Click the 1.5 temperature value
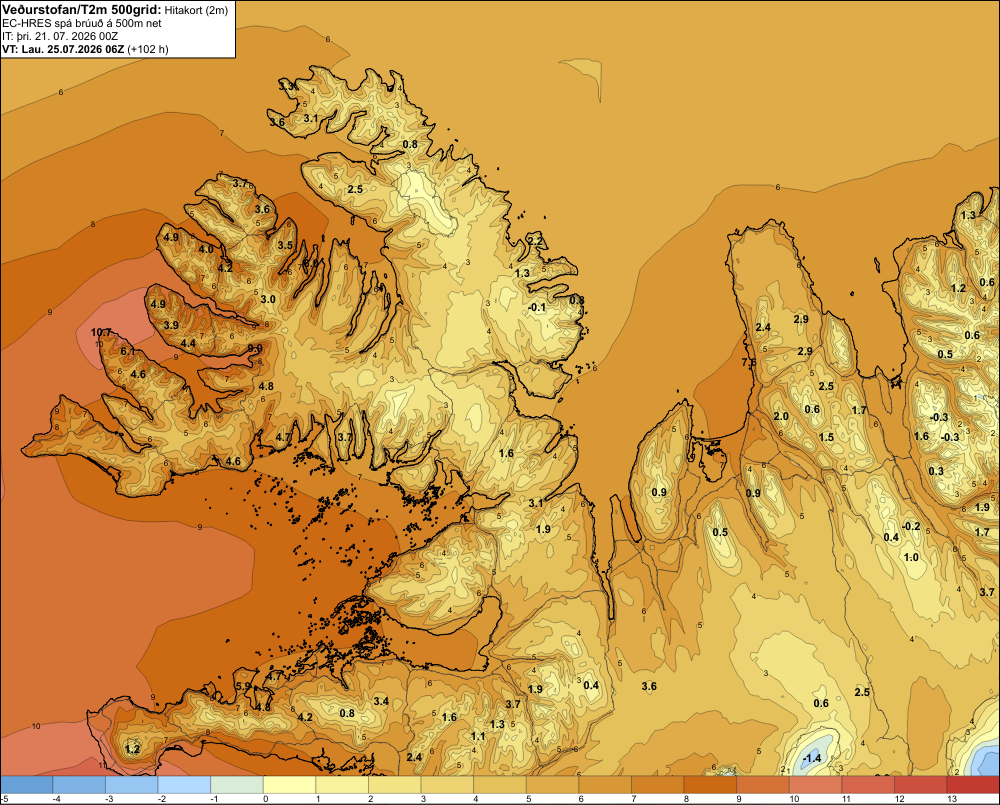This screenshot has width=1000, height=805. click(827, 438)
